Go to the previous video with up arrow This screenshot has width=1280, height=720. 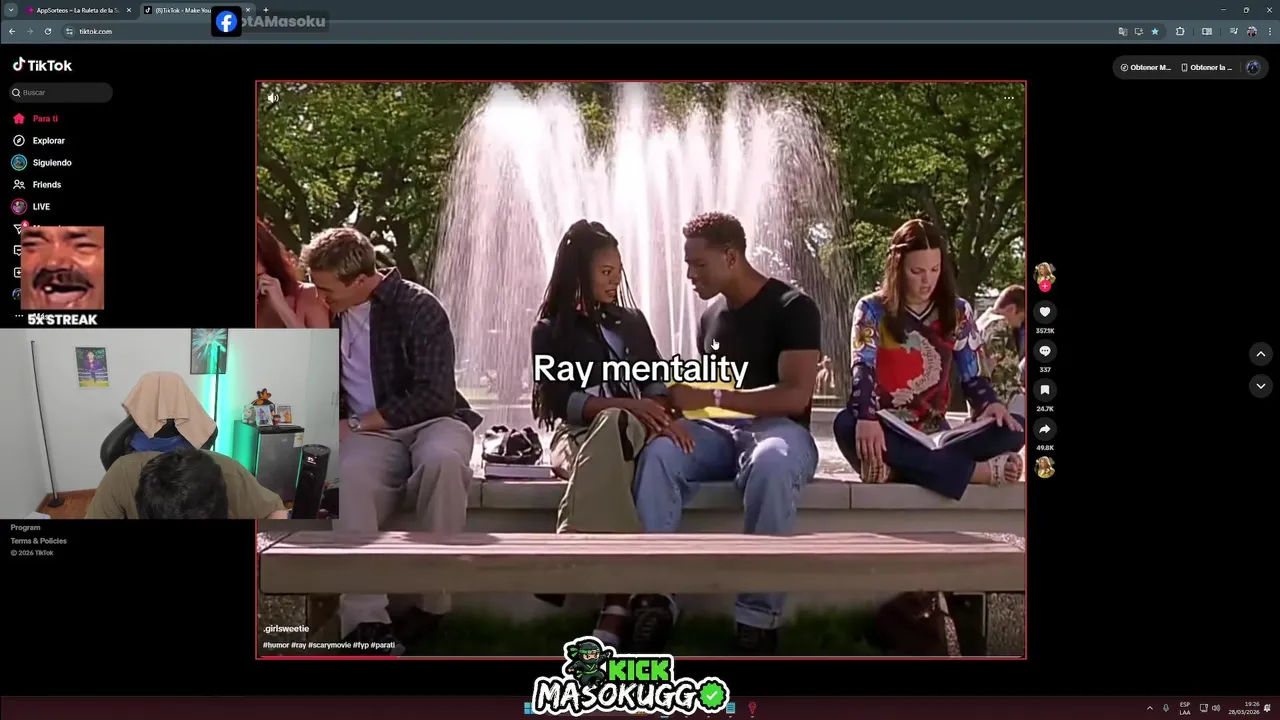click(x=1260, y=354)
